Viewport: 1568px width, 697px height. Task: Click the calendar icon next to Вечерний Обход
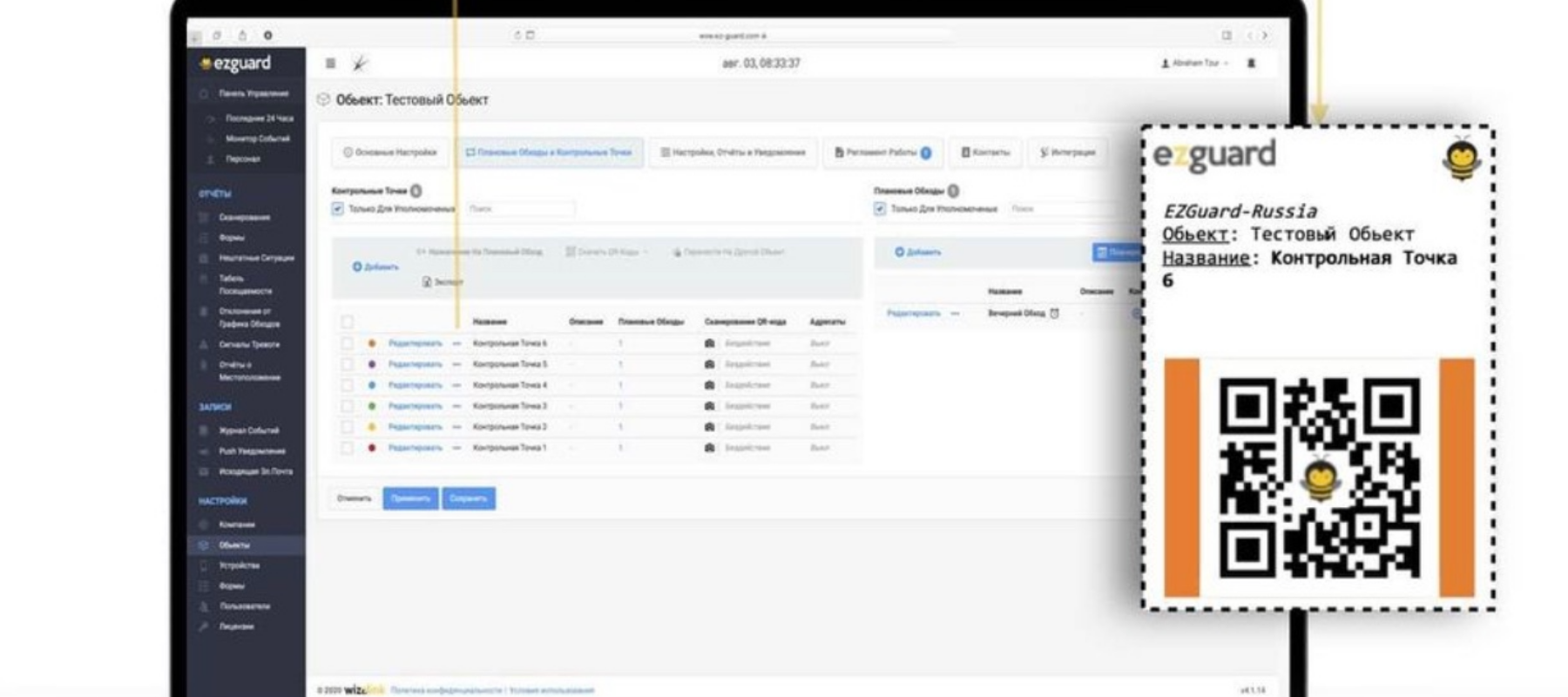click(x=1054, y=313)
